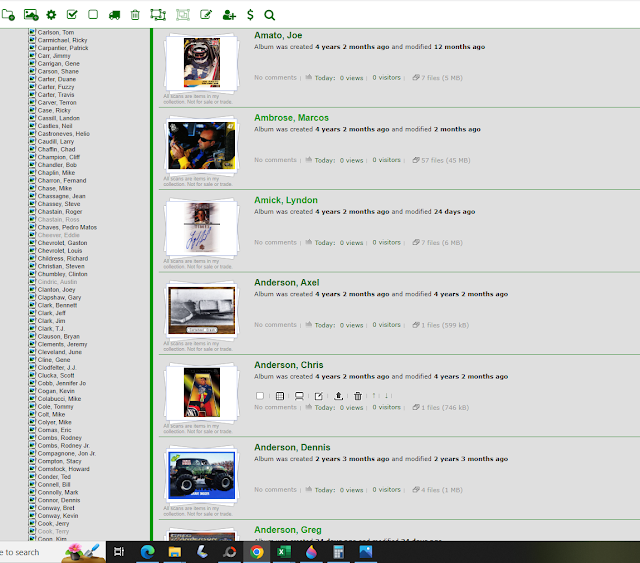Viewport: 640px width, 563px height.
Task: Select Chaves, Pedro Matos in the tree
Action: (67, 227)
